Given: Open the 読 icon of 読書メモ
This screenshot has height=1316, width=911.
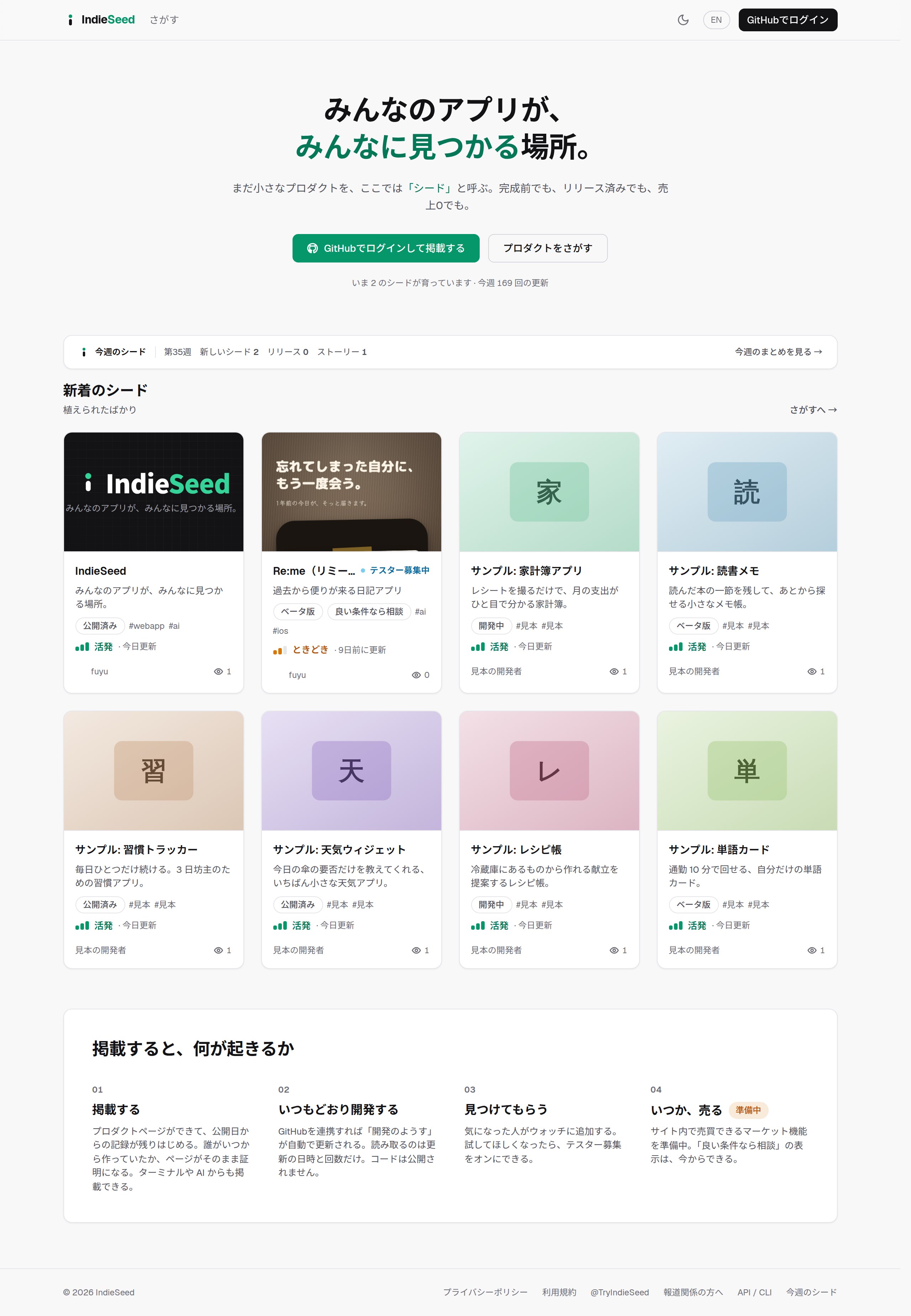Looking at the screenshot, I should [747, 492].
